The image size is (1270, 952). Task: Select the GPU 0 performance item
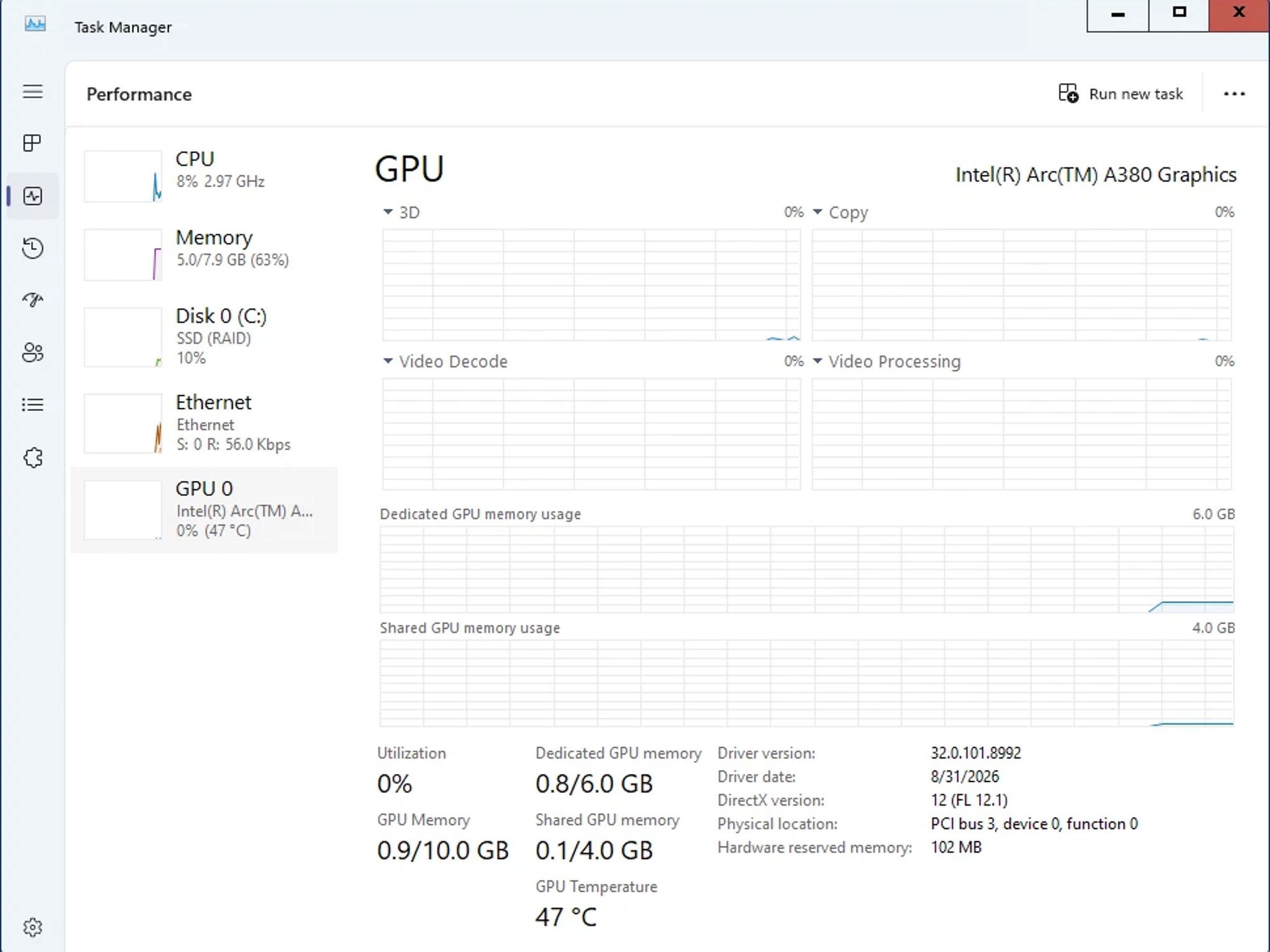click(205, 509)
